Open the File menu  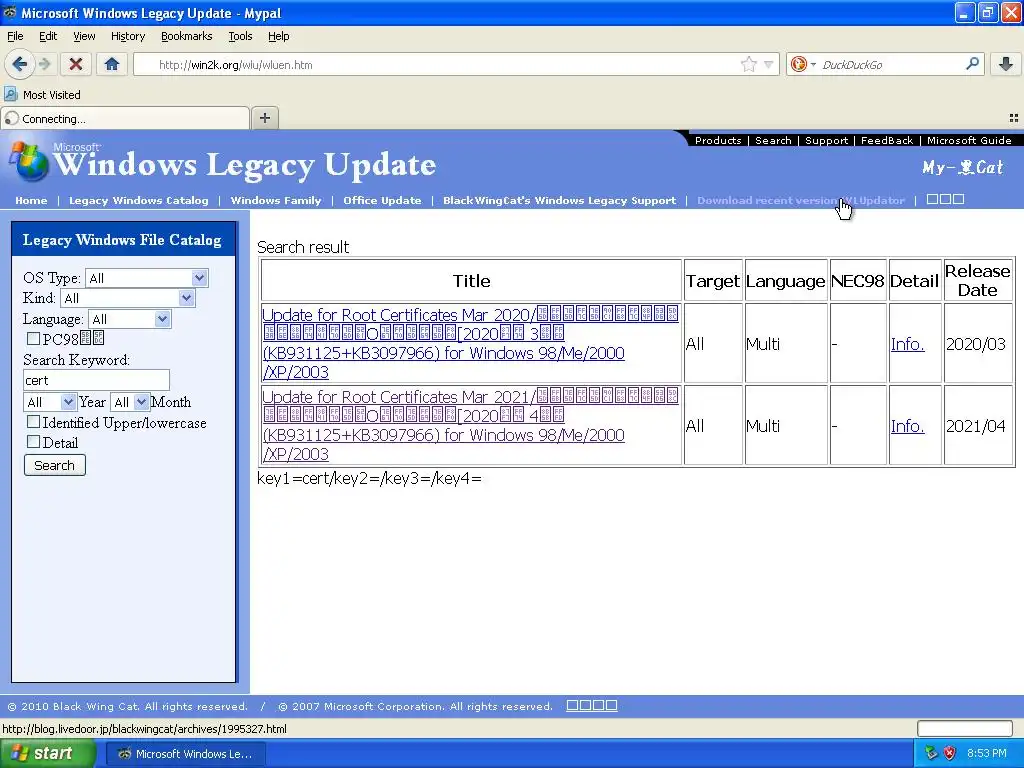pos(15,36)
